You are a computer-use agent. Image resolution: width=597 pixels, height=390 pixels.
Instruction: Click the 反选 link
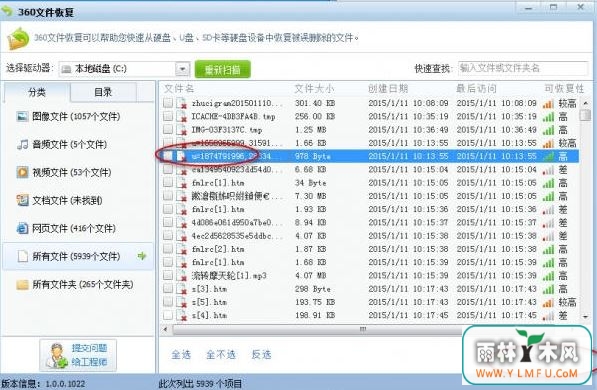(x=261, y=355)
